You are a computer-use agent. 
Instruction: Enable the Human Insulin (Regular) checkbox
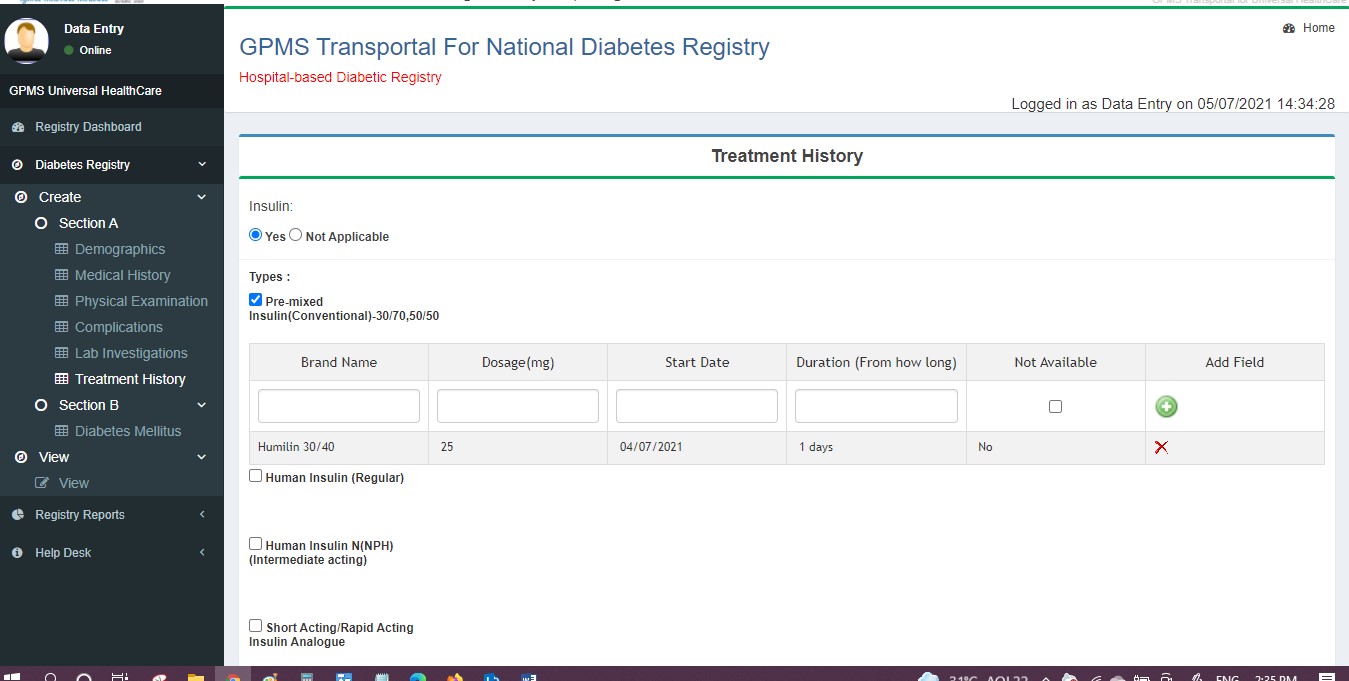pos(256,477)
